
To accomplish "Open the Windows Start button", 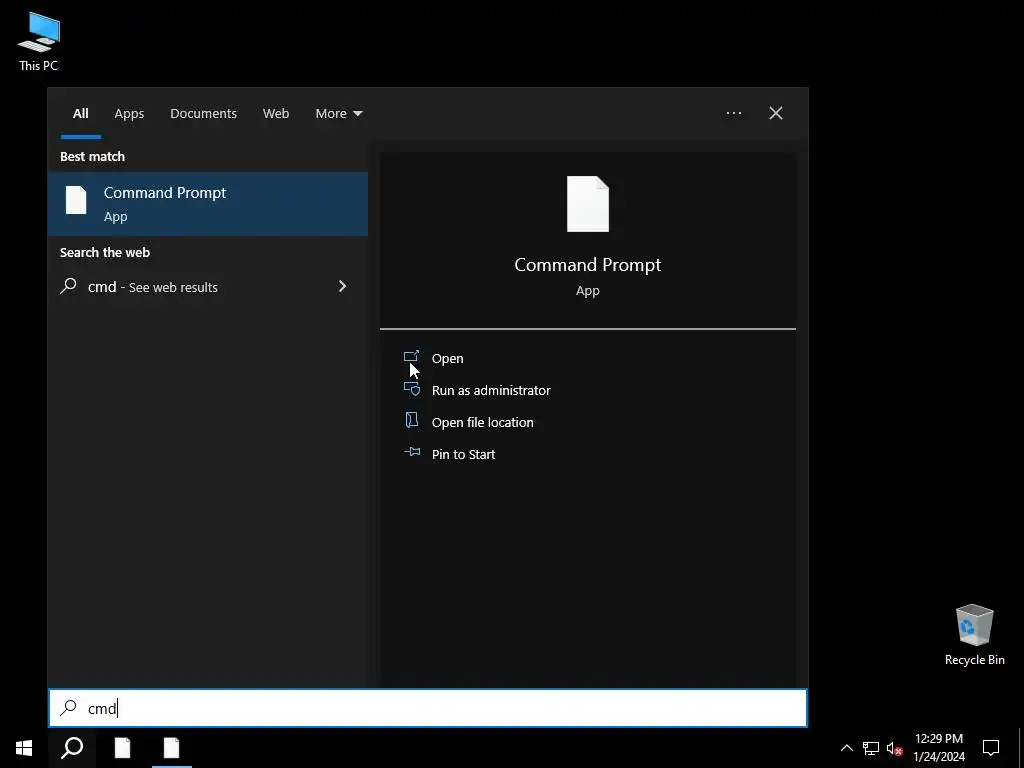I will [x=24, y=748].
